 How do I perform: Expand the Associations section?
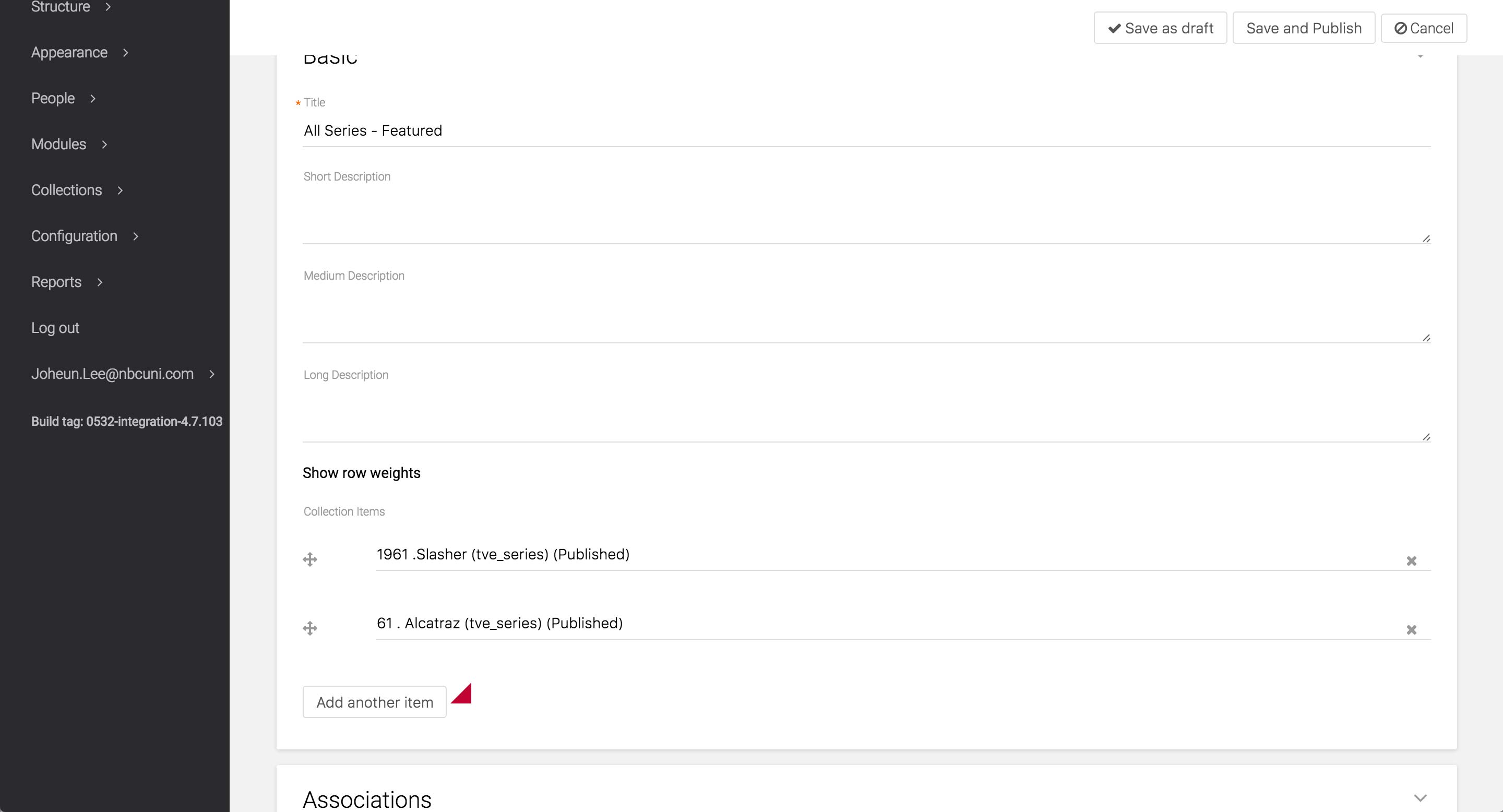tap(1419, 798)
